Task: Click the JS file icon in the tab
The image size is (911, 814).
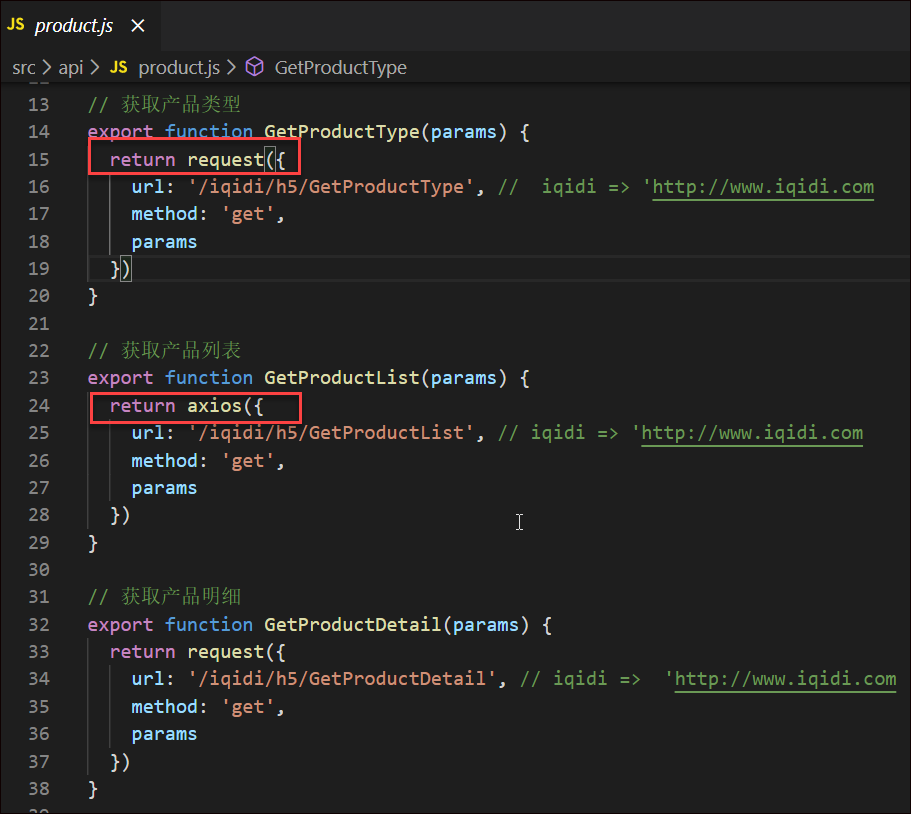Action: [x=16, y=24]
